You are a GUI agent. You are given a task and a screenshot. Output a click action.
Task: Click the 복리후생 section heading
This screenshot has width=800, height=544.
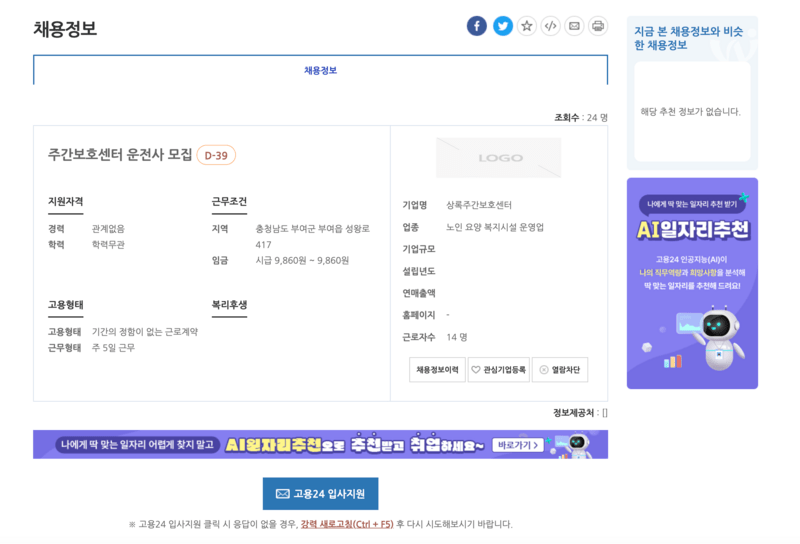[x=229, y=305]
